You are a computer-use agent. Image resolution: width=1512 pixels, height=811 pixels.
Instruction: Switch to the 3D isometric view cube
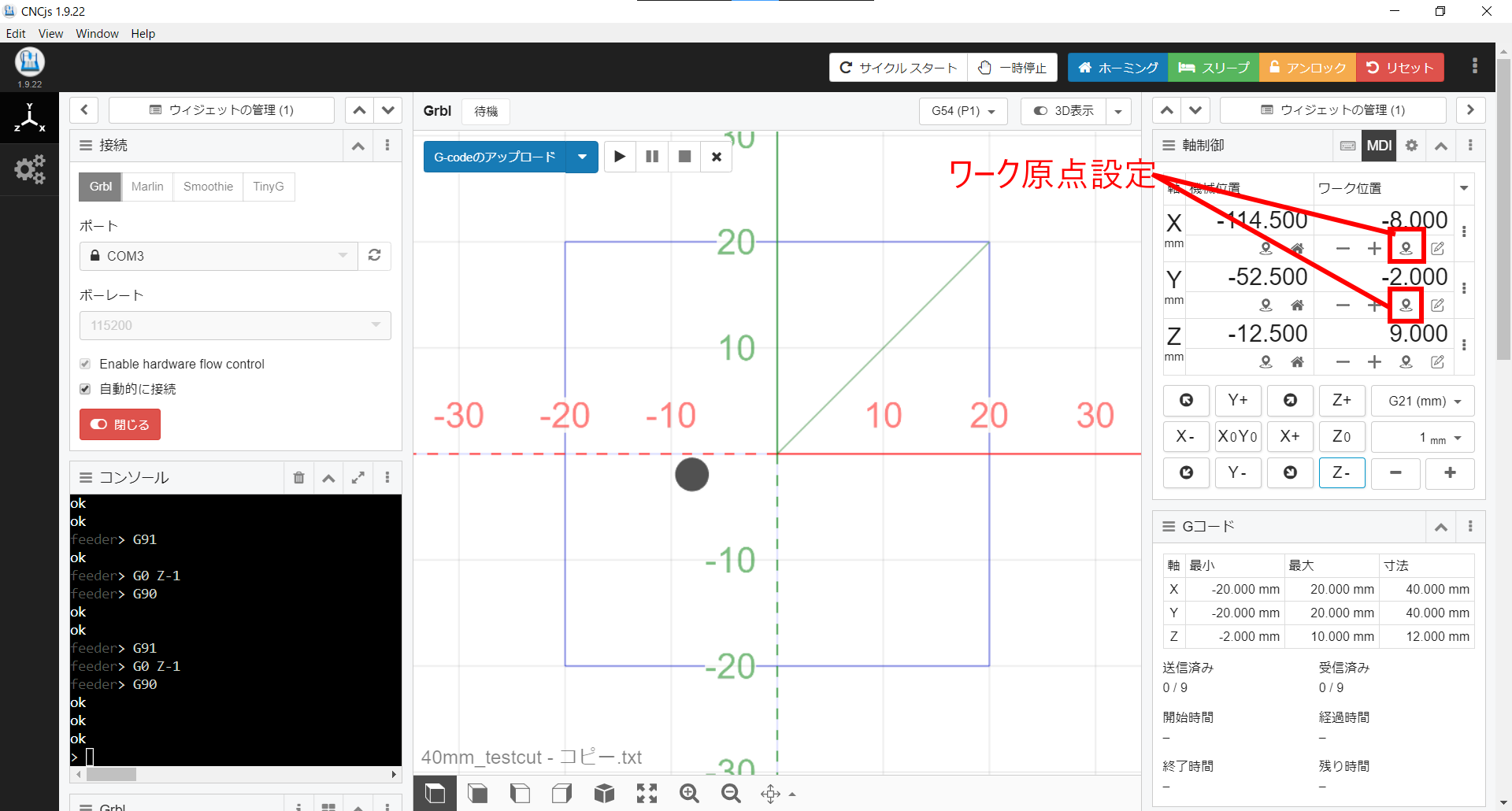click(604, 793)
